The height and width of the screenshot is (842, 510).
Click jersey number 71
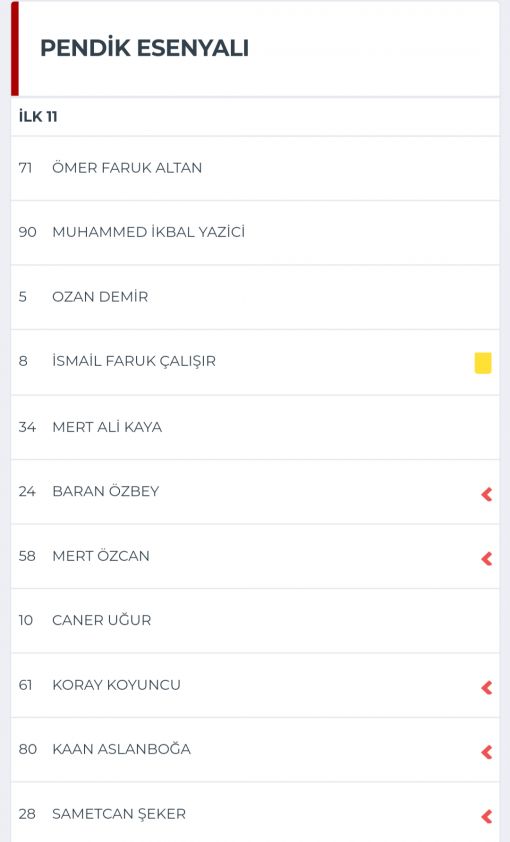tap(25, 168)
